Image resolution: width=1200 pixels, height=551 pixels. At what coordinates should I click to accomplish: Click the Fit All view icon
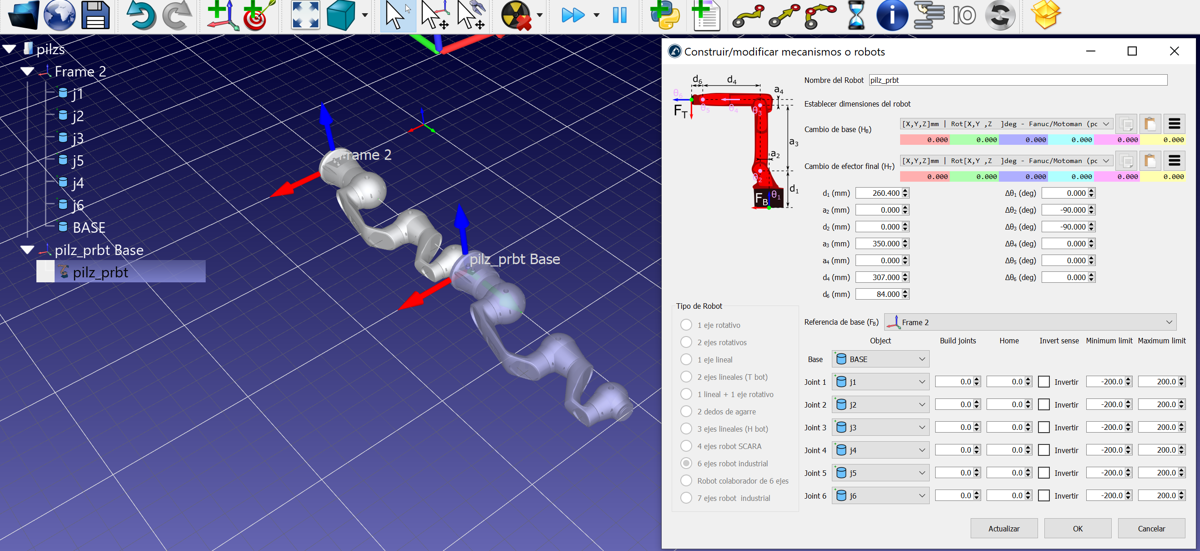coord(305,15)
